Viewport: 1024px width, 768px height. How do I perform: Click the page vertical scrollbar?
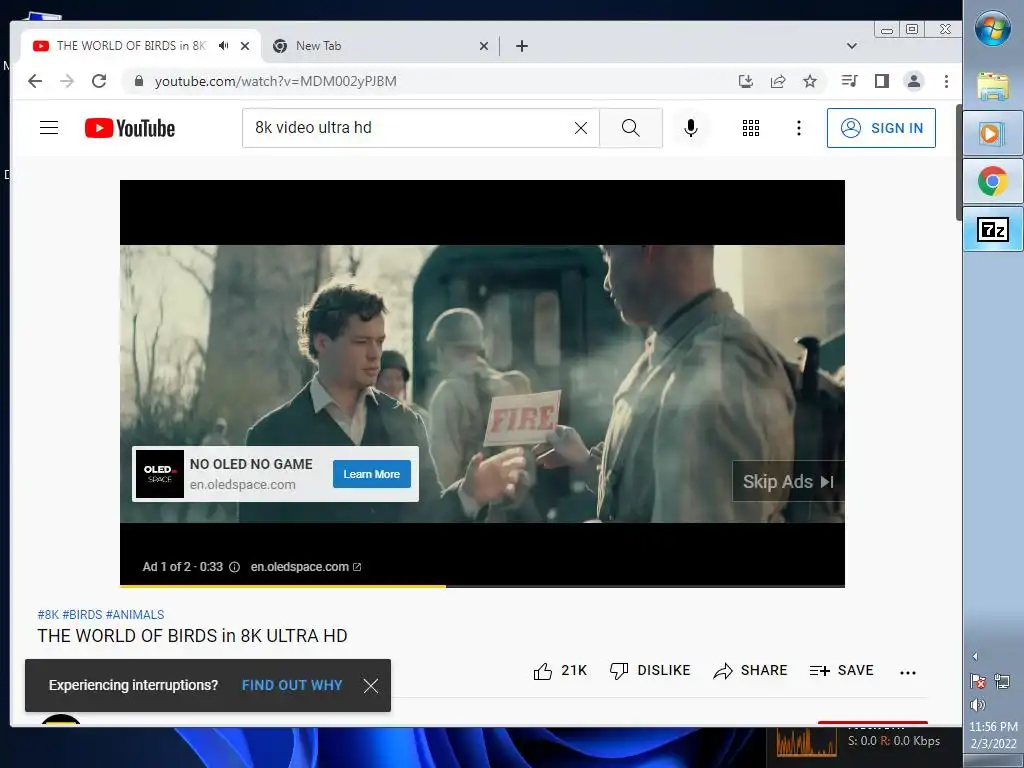[958, 162]
